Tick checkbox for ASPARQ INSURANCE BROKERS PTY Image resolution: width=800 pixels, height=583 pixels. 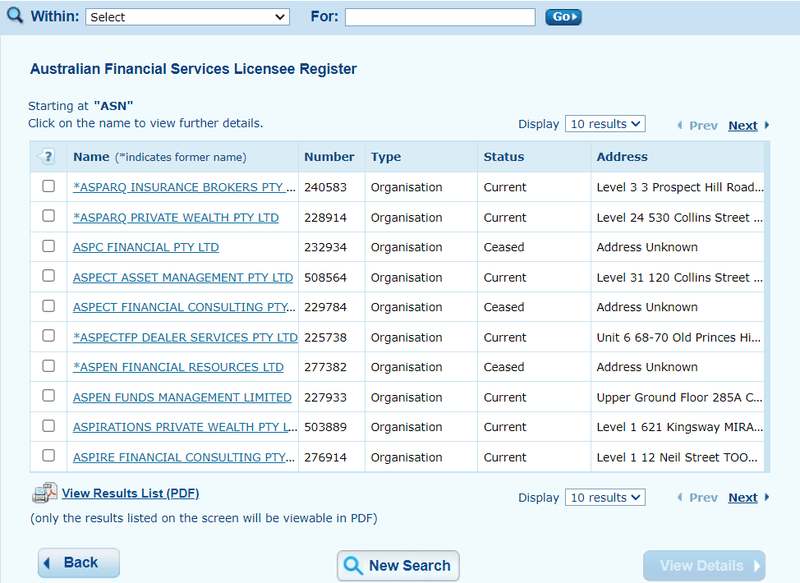(x=48, y=186)
